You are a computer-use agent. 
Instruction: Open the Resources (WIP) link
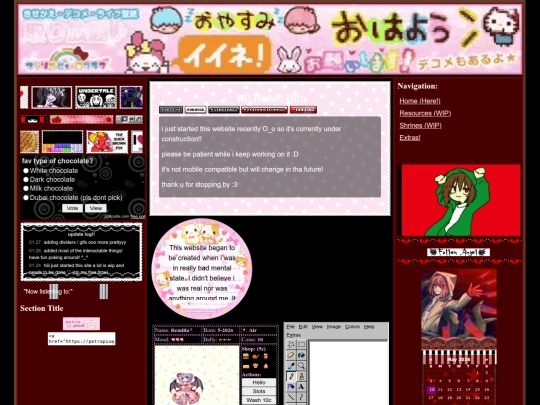[x=425, y=113]
